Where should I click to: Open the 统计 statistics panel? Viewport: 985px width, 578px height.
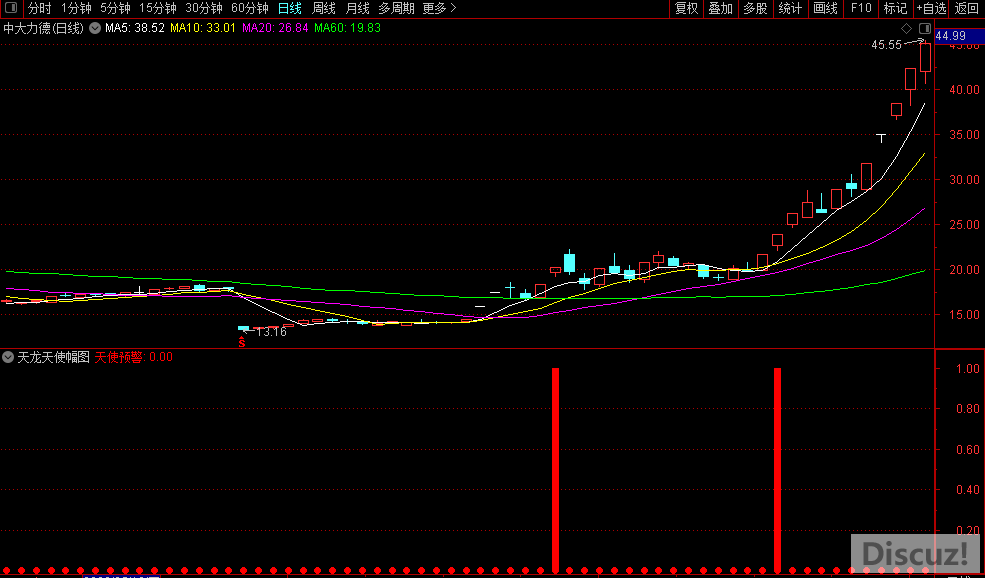(790, 8)
